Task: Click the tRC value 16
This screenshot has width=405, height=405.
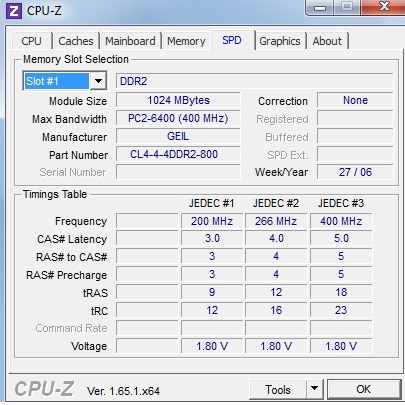Action: pos(276,310)
